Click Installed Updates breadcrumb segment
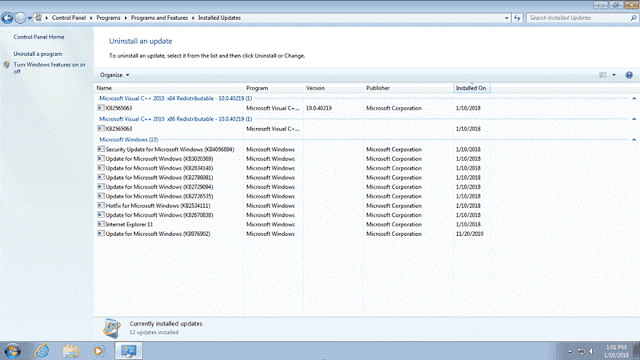This screenshot has width=640, height=360. point(220,18)
